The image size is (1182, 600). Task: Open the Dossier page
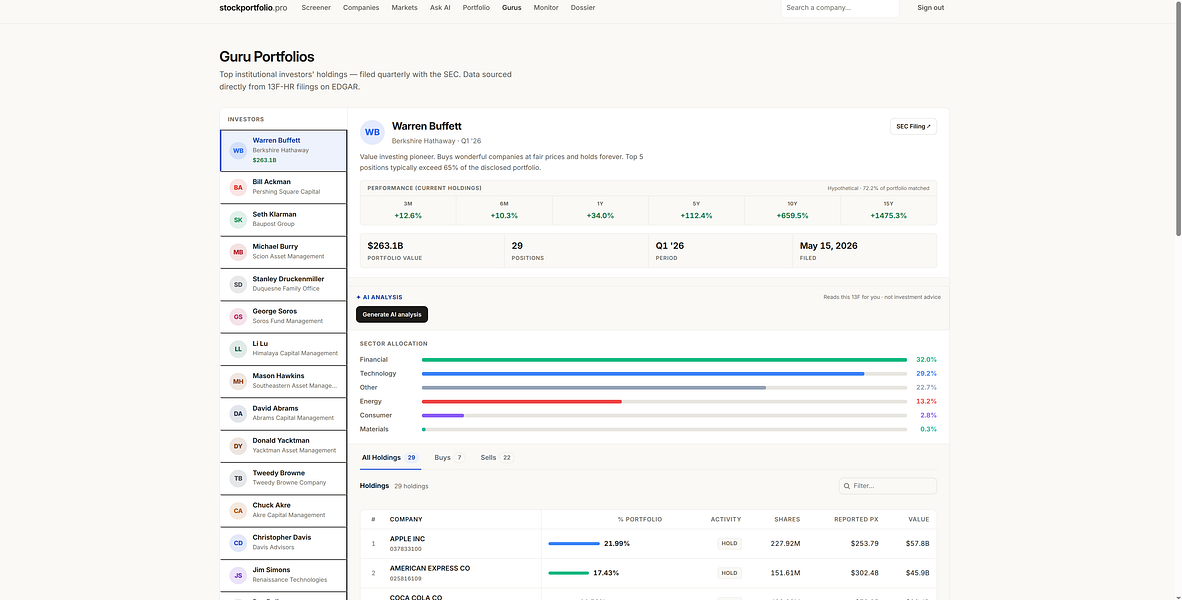pyautogui.click(x=583, y=8)
